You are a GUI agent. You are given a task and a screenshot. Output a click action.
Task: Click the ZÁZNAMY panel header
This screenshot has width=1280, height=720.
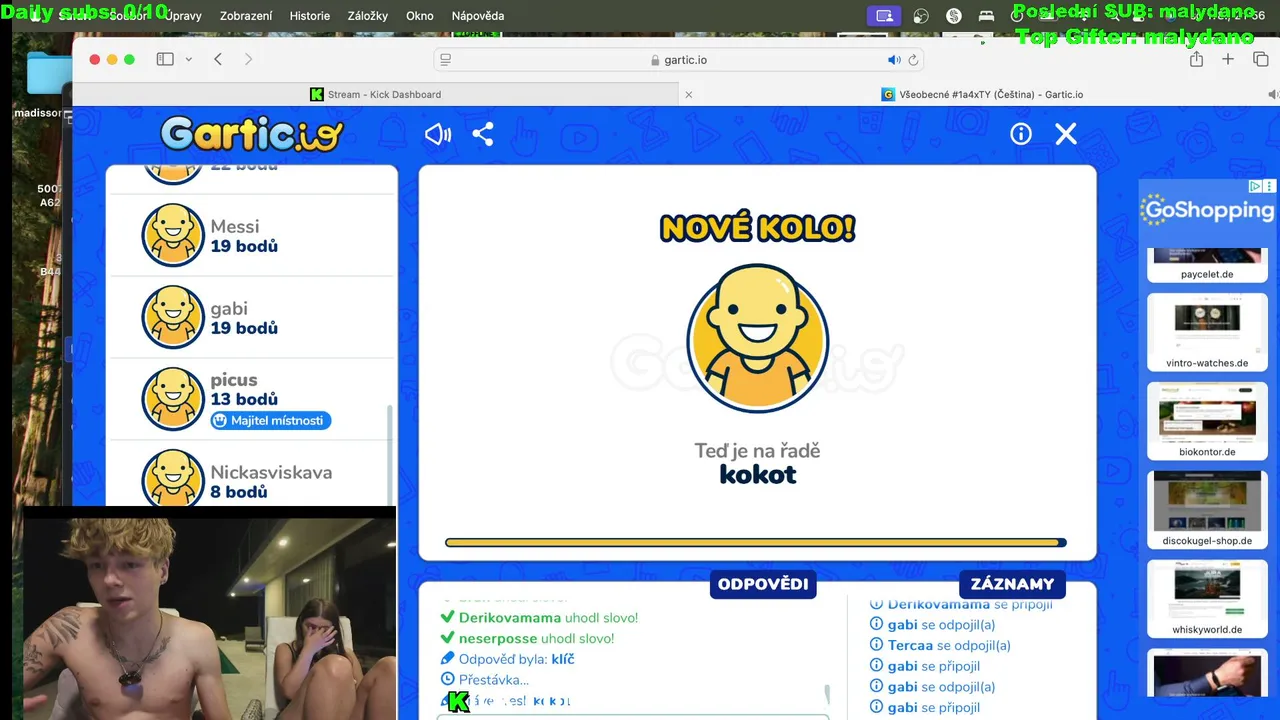(x=1012, y=584)
